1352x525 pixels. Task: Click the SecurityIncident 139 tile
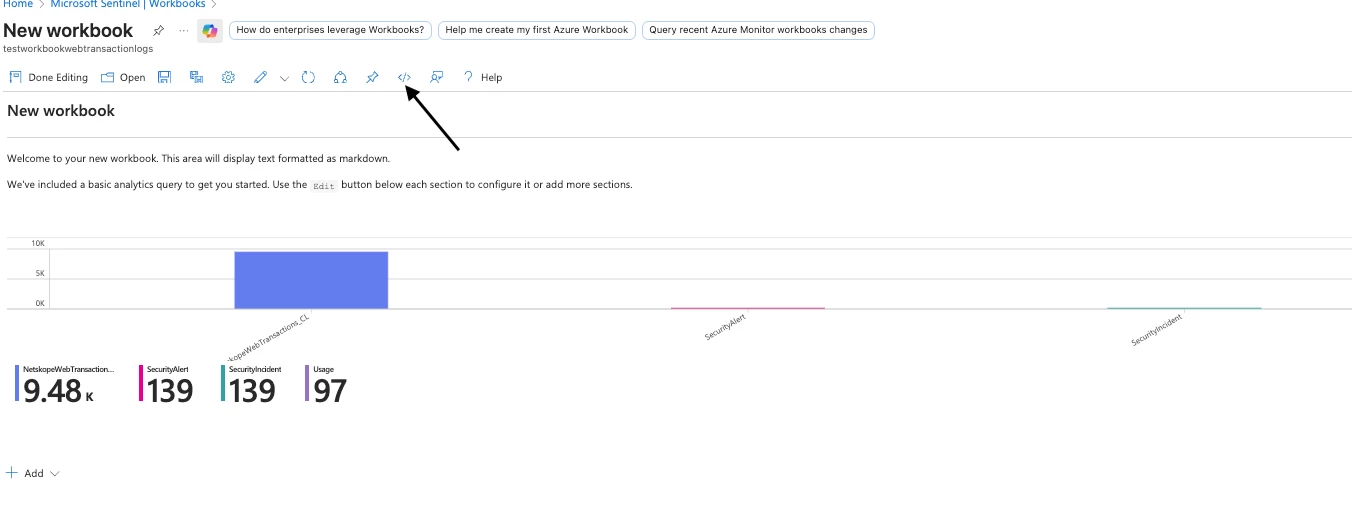pos(250,384)
